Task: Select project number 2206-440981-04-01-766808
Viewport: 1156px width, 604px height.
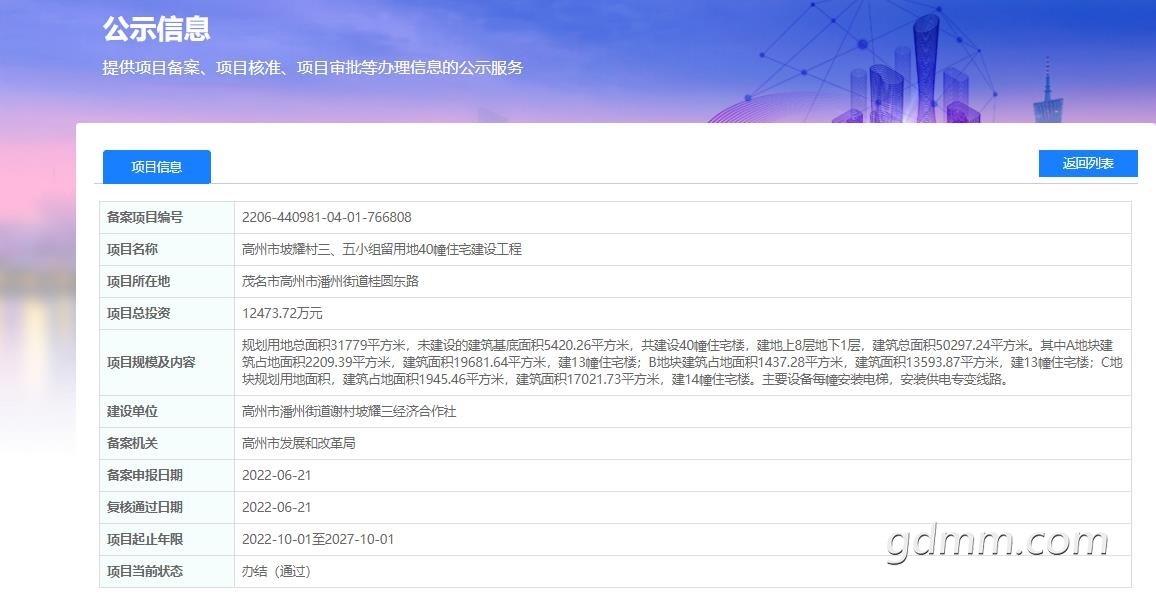Action: [x=327, y=218]
